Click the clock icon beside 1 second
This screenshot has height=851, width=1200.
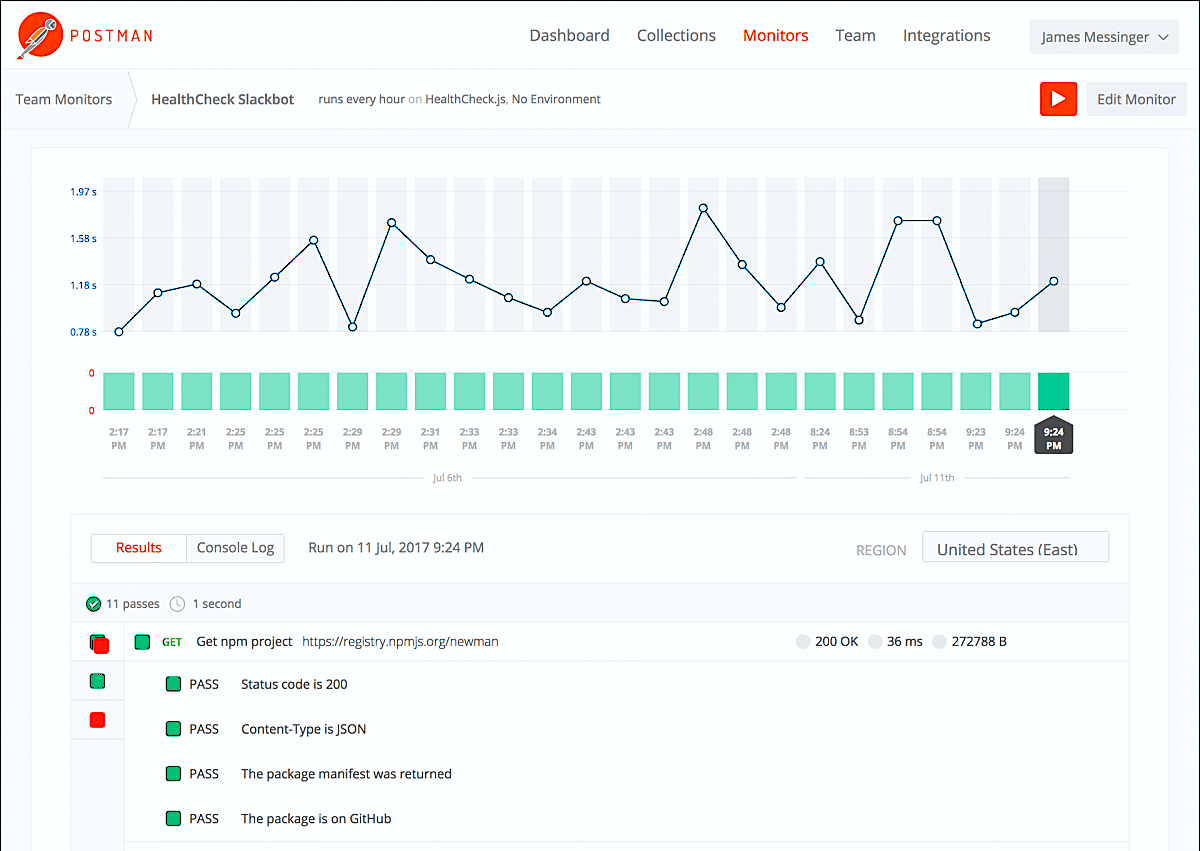[177, 604]
